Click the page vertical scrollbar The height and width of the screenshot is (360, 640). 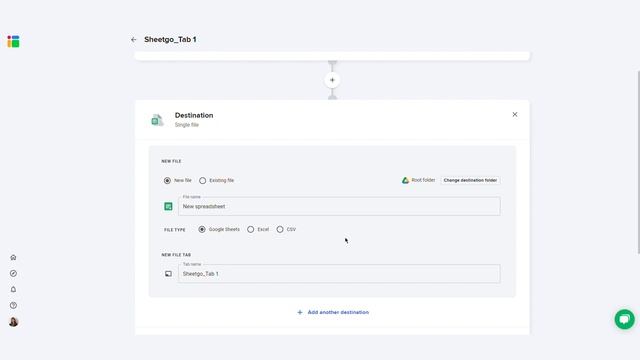pos(638,162)
